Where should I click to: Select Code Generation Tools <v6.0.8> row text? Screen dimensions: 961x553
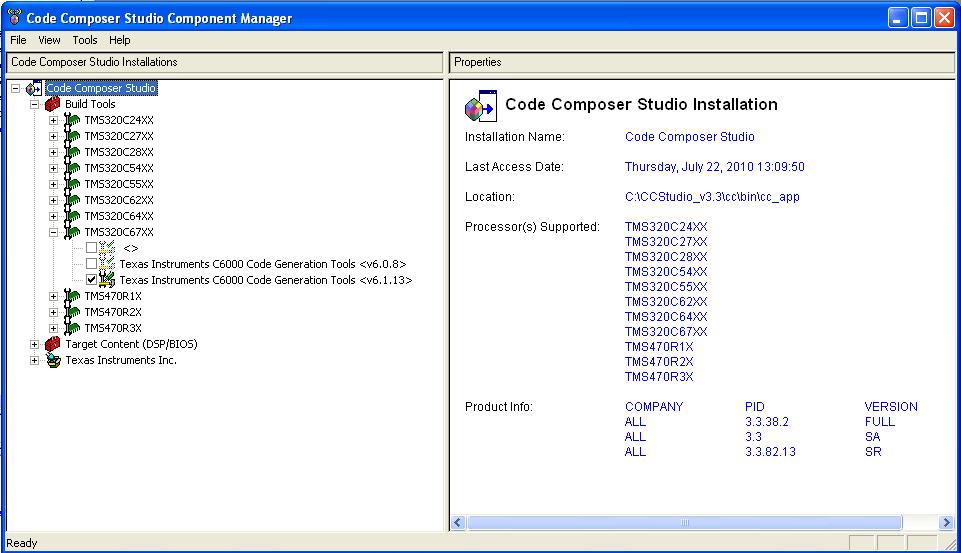pos(262,264)
